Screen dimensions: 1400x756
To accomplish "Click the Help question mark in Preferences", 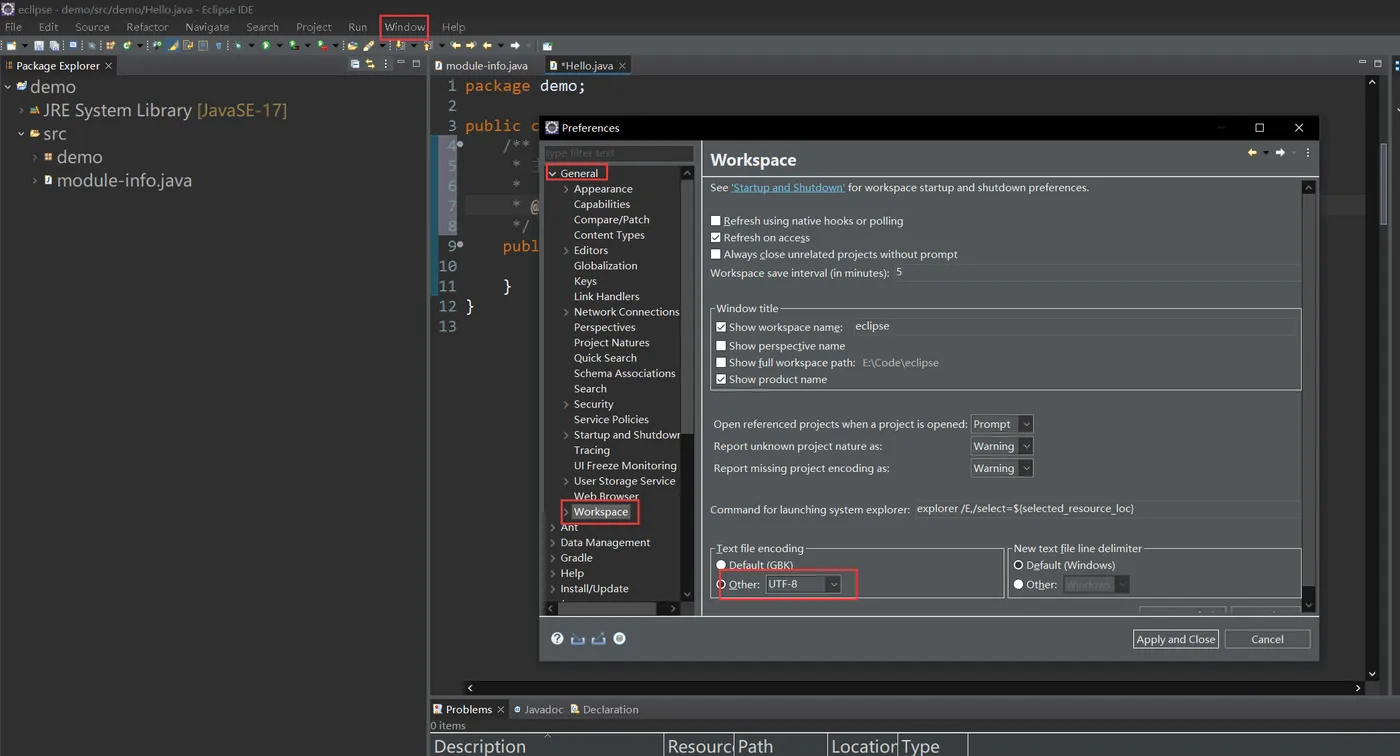I will click(x=557, y=638).
